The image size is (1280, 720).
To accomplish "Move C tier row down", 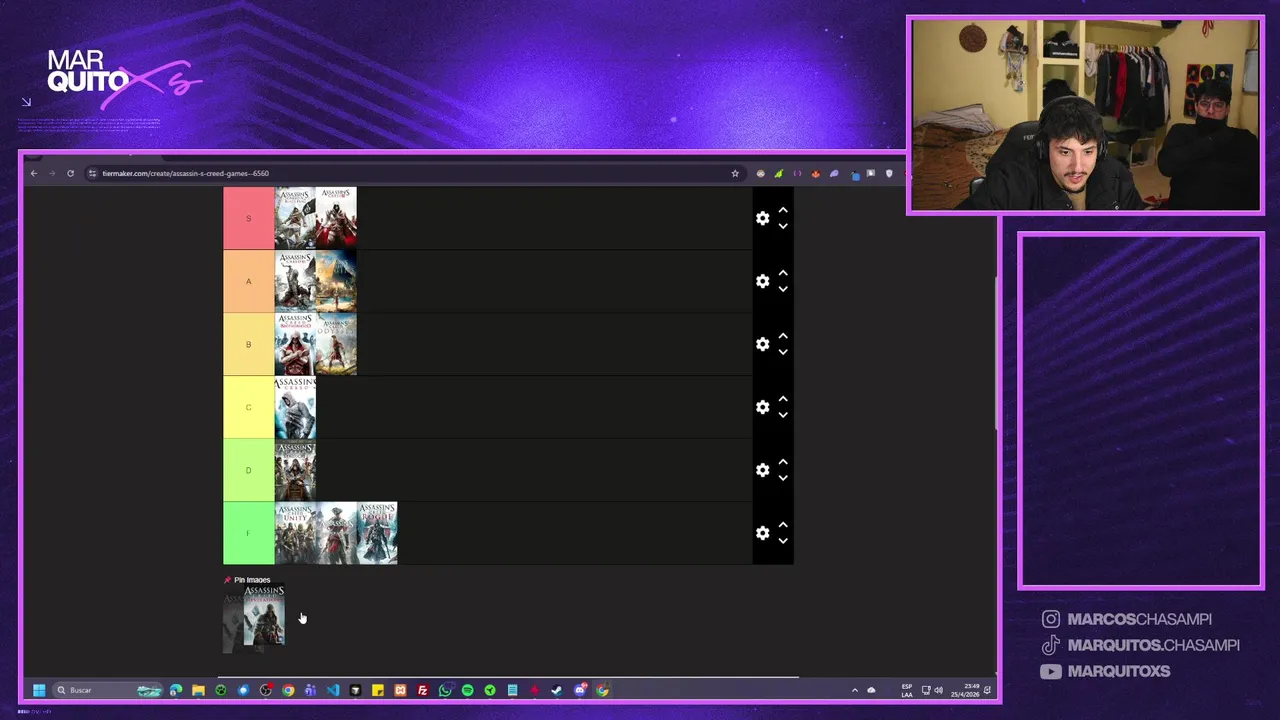I will click(x=783, y=415).
